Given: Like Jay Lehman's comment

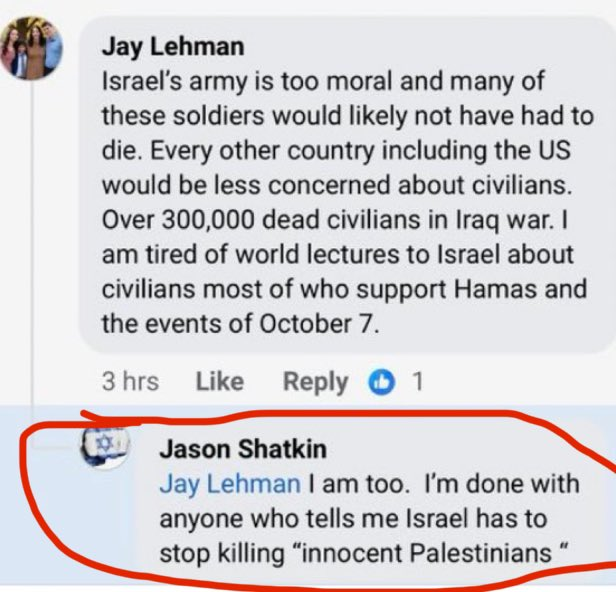Looking at the screenshot, I should tap(220, 381).
